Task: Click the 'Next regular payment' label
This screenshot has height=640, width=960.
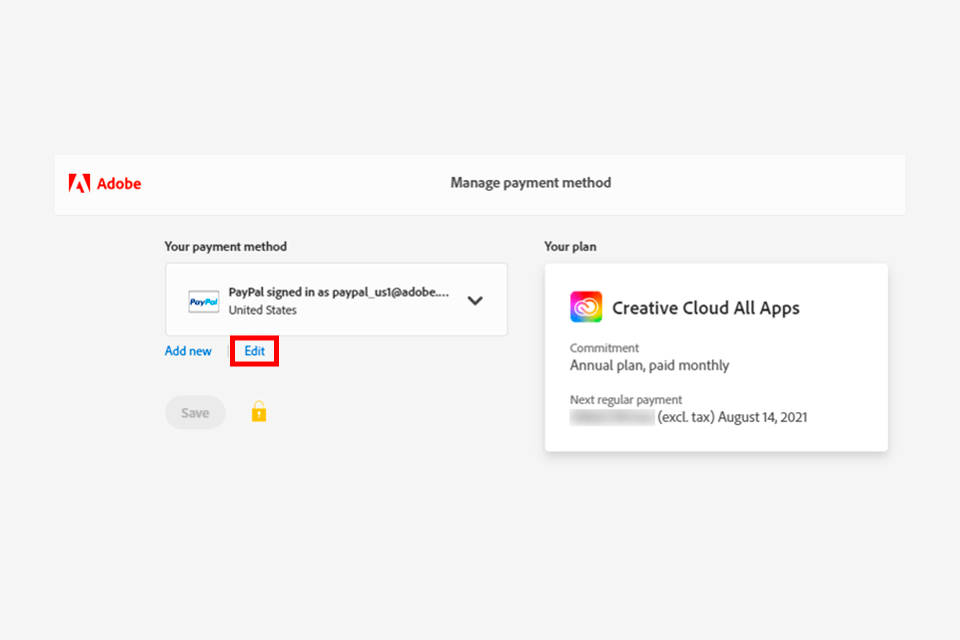Action: [x=626, y=400]
